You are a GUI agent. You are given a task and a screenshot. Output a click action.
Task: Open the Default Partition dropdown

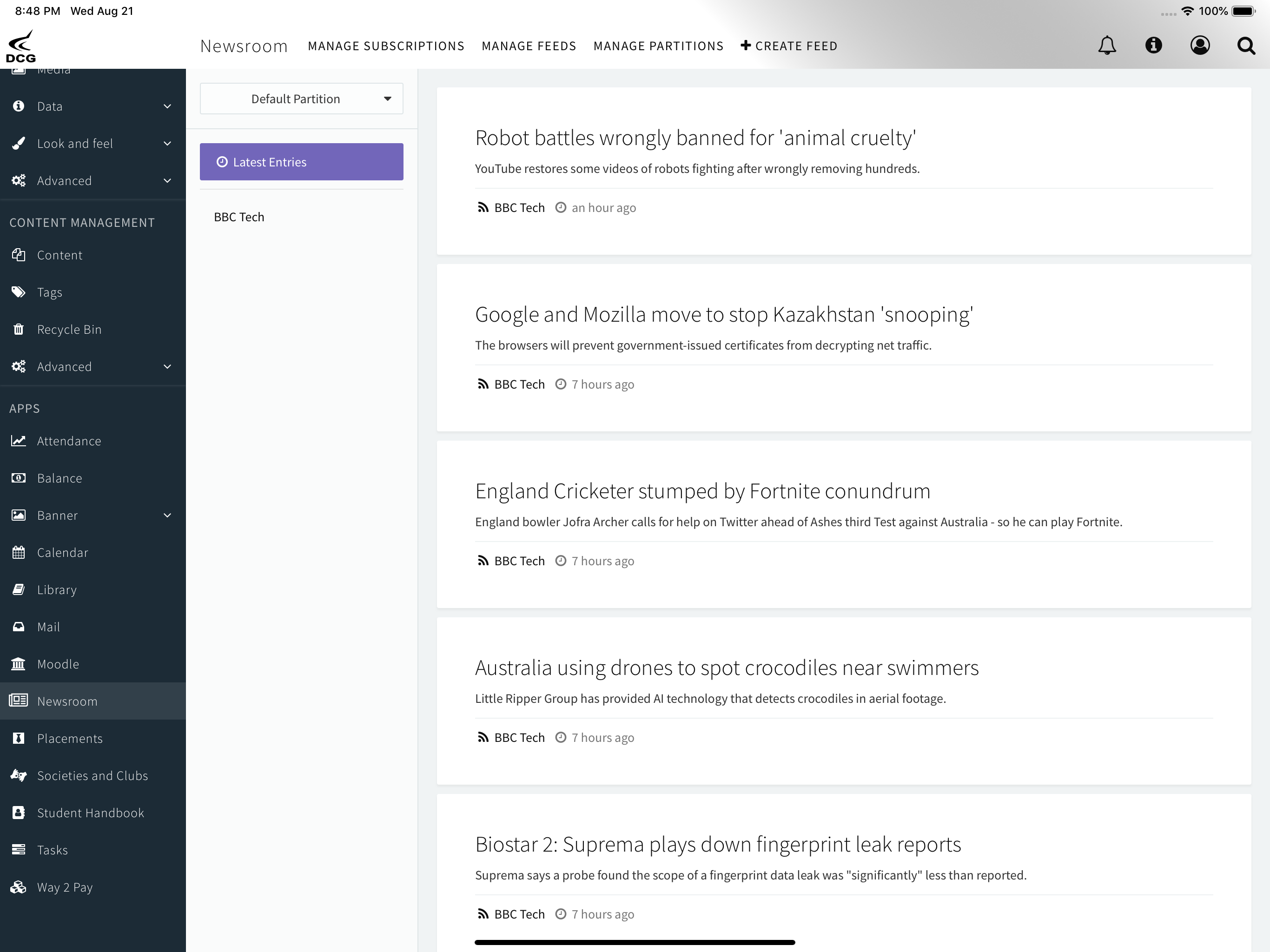tap(301, 99)
